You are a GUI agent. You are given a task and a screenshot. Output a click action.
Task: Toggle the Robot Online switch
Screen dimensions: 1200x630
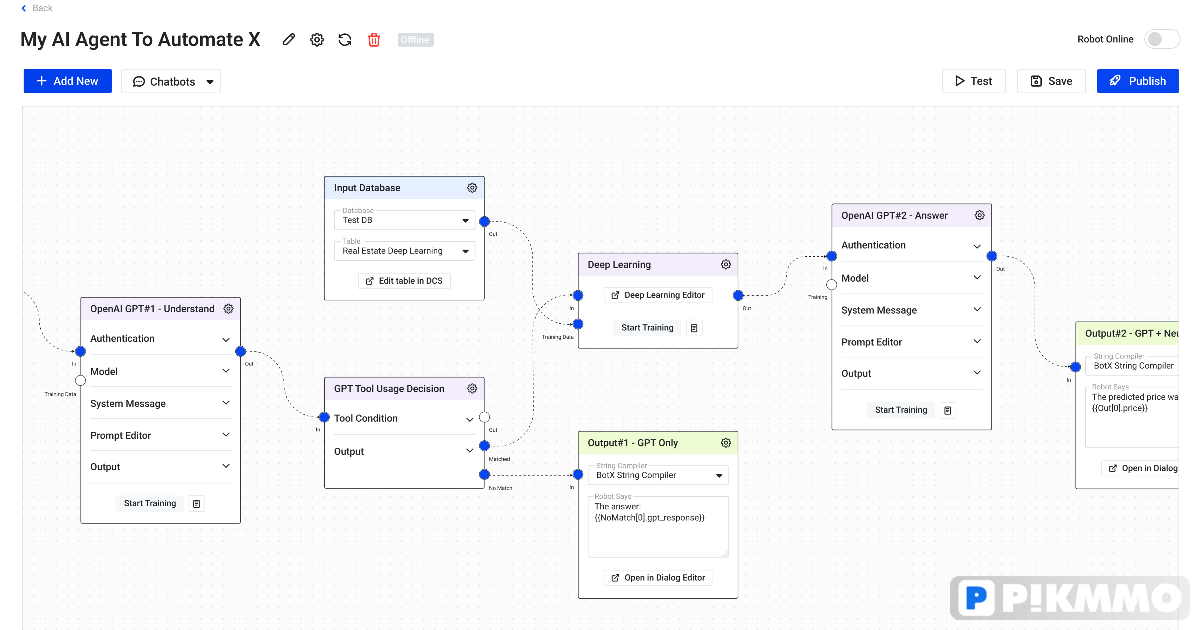click(x=1162, y=39)
